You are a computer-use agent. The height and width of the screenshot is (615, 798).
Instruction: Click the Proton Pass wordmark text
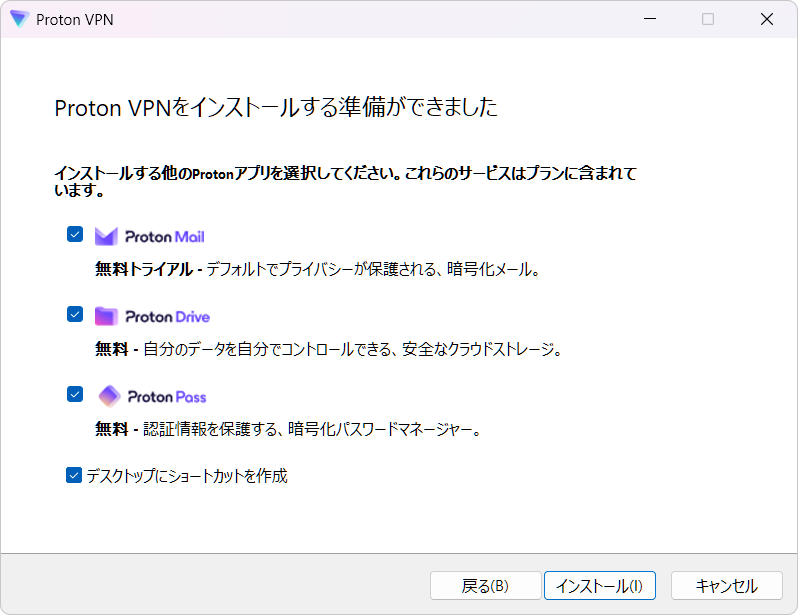click(167, 397)
